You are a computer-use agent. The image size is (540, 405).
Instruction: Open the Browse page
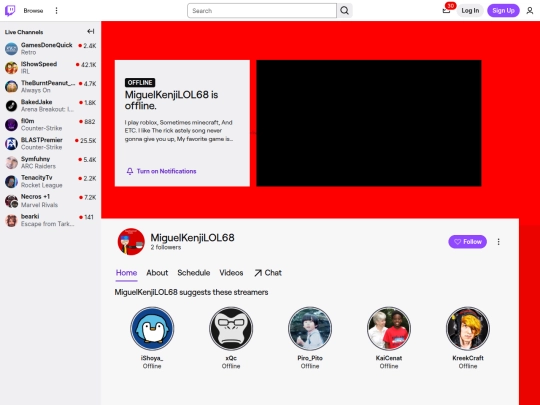[x=33, y=11]
